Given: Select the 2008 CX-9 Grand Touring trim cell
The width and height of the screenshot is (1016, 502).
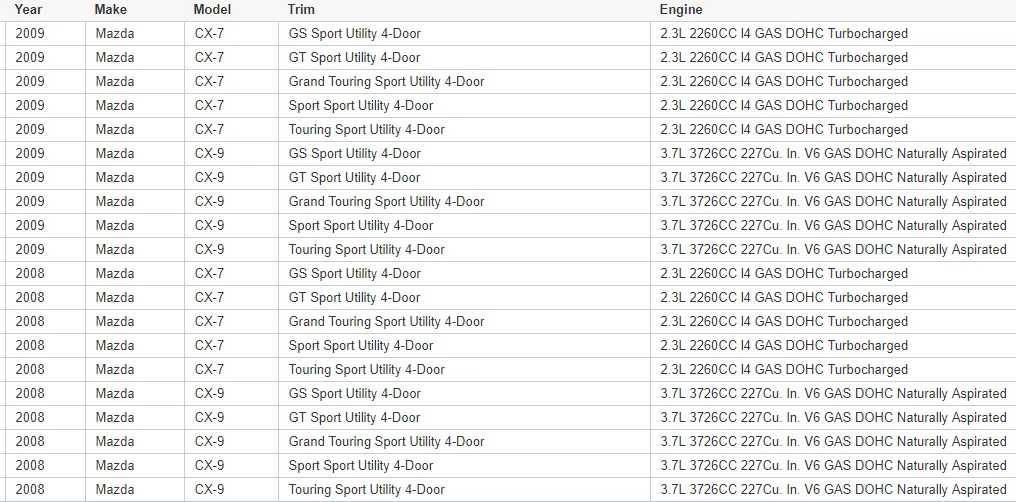Looking at the screenshot, I should pos(465,441).
